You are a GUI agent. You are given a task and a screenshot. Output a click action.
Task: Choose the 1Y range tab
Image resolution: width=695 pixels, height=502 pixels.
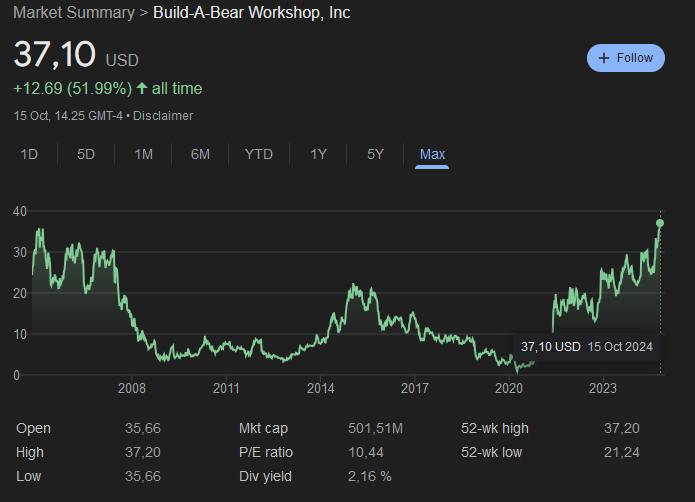[318, 154]
